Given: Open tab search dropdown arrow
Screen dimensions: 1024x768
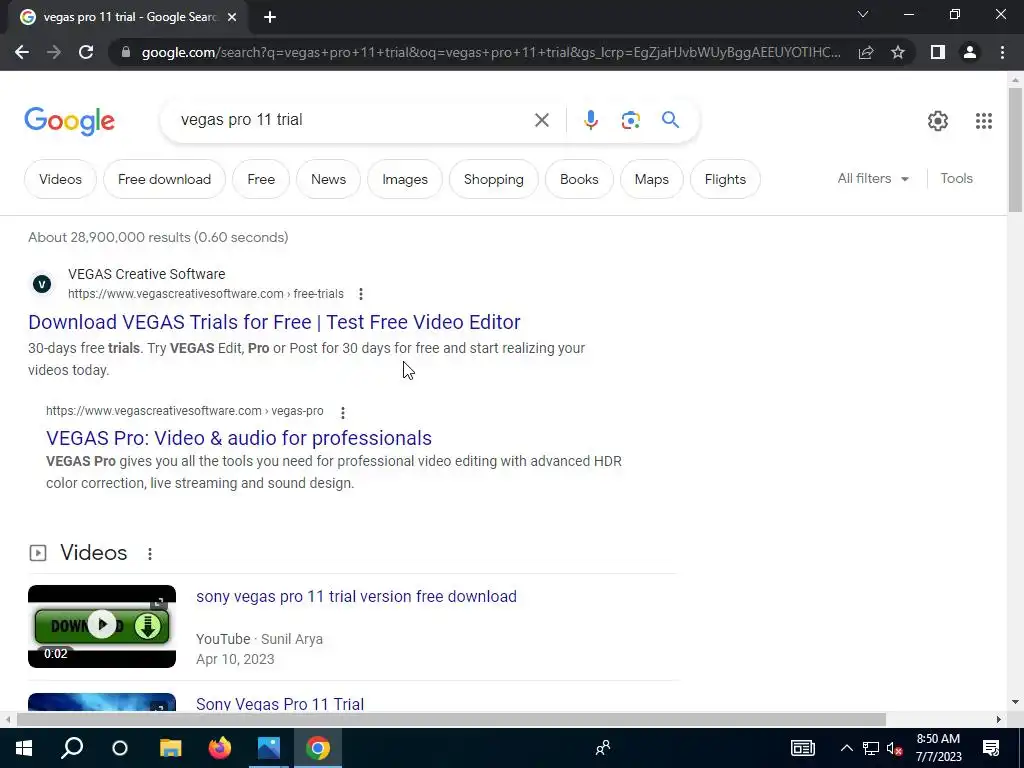Looking at the screenshot, I should click(863, 14).
